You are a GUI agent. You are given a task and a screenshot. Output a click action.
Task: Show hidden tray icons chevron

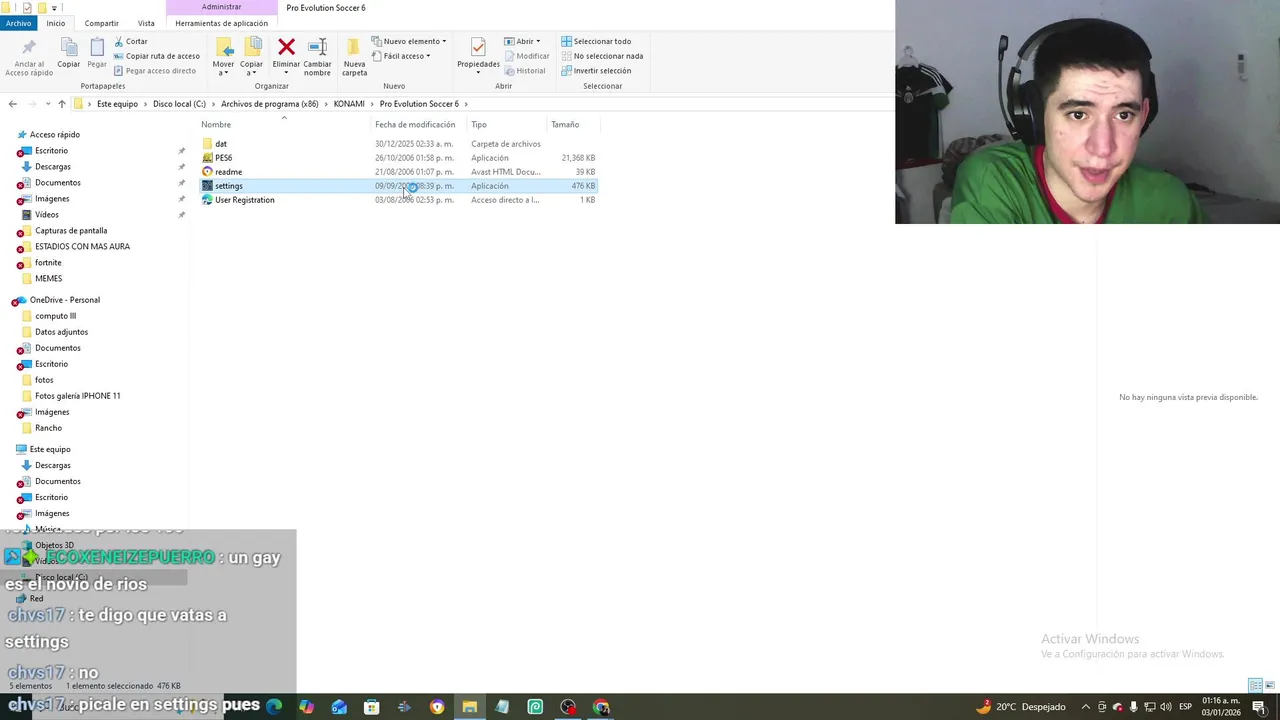[1085, 707]
